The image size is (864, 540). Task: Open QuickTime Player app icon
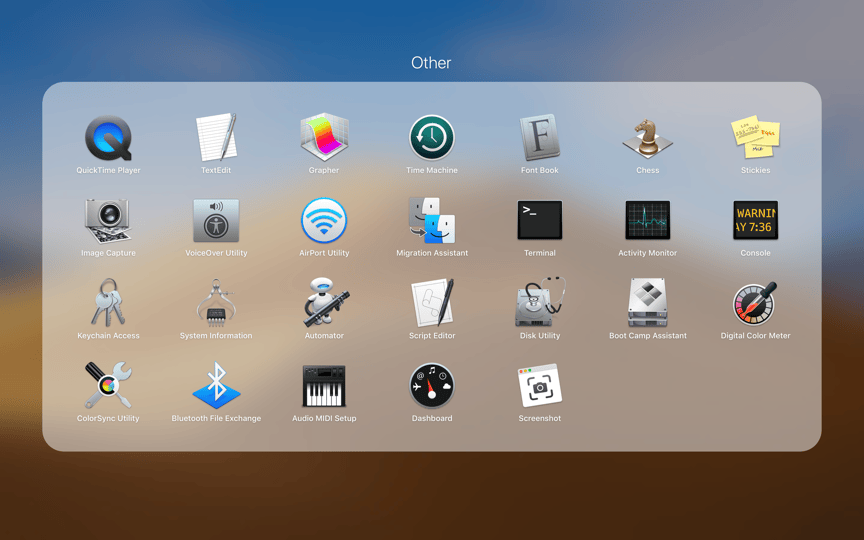click(108, 138)
